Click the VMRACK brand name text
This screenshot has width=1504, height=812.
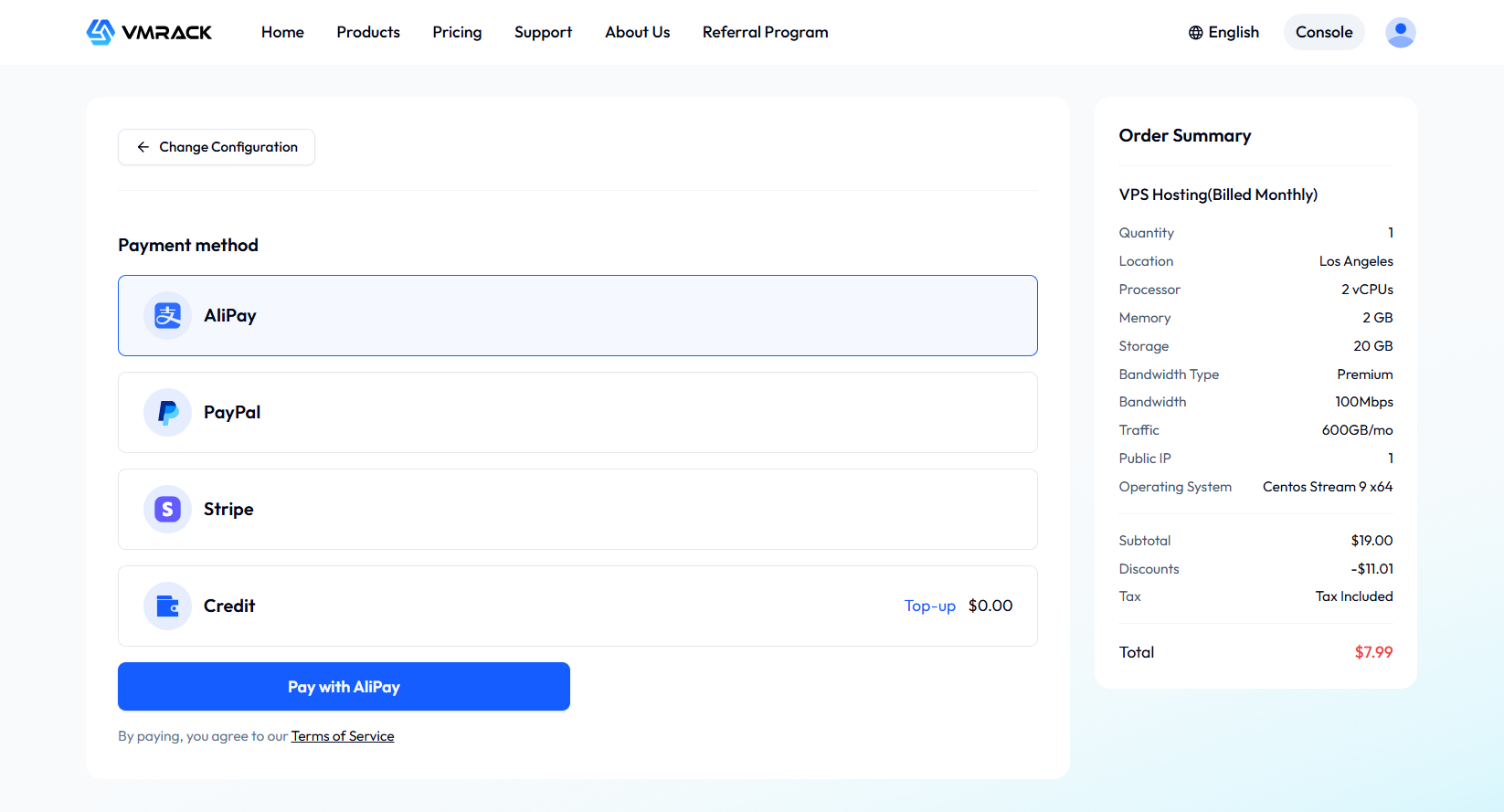166,33
